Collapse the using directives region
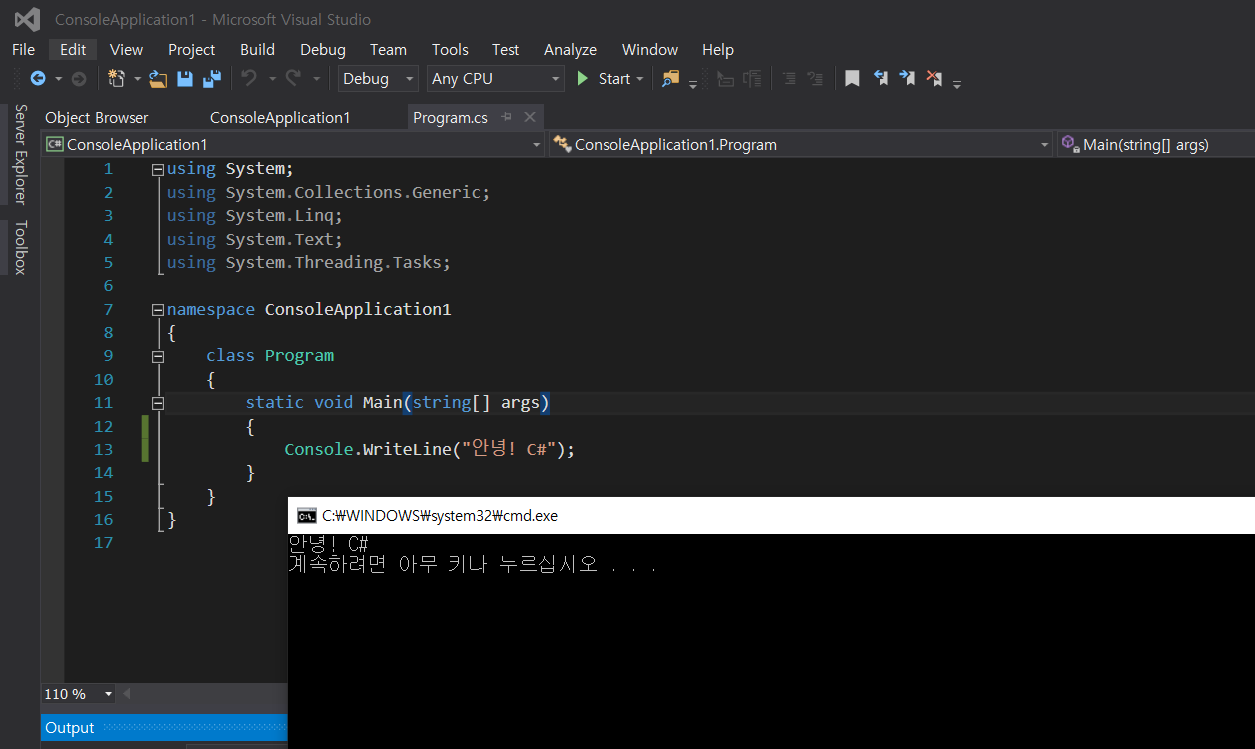The image size is (1255, 749). (158, 170)
